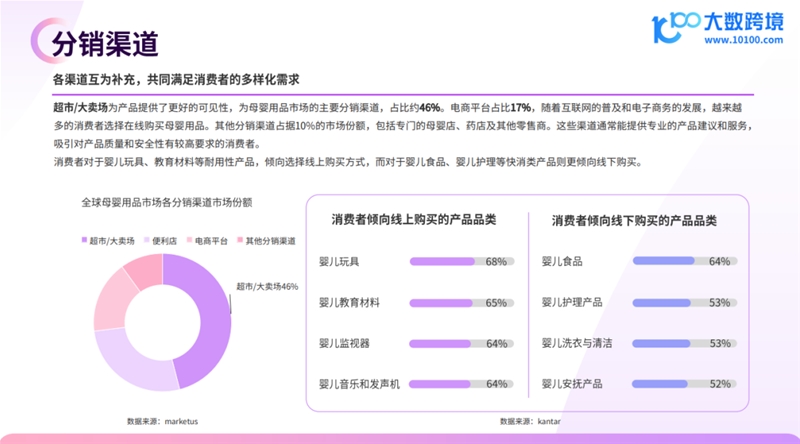Click the 婴儿音乐和发声机 64% bar

[461, 384]
